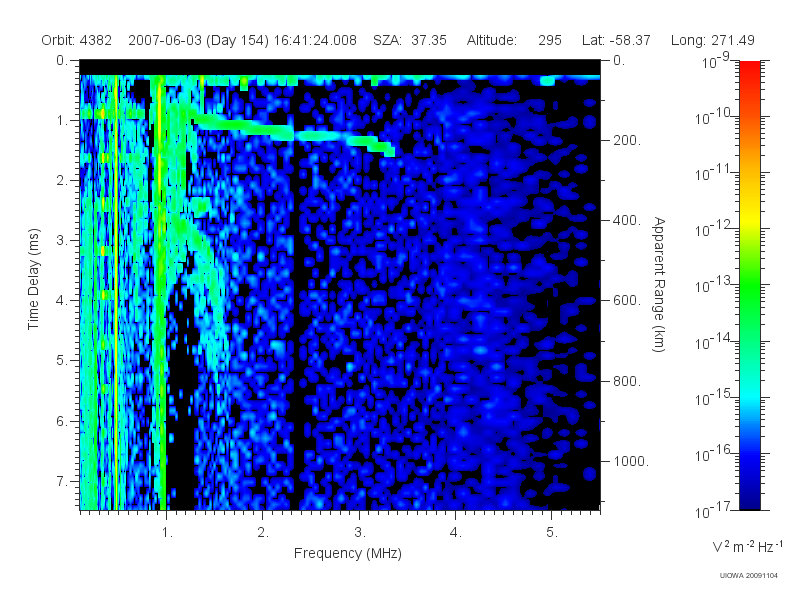This screenshot has width=800, height=600.
Task: Click the '0.' tick on Time Delay axis
Action: pyautogui.click(x=62, y=60)
